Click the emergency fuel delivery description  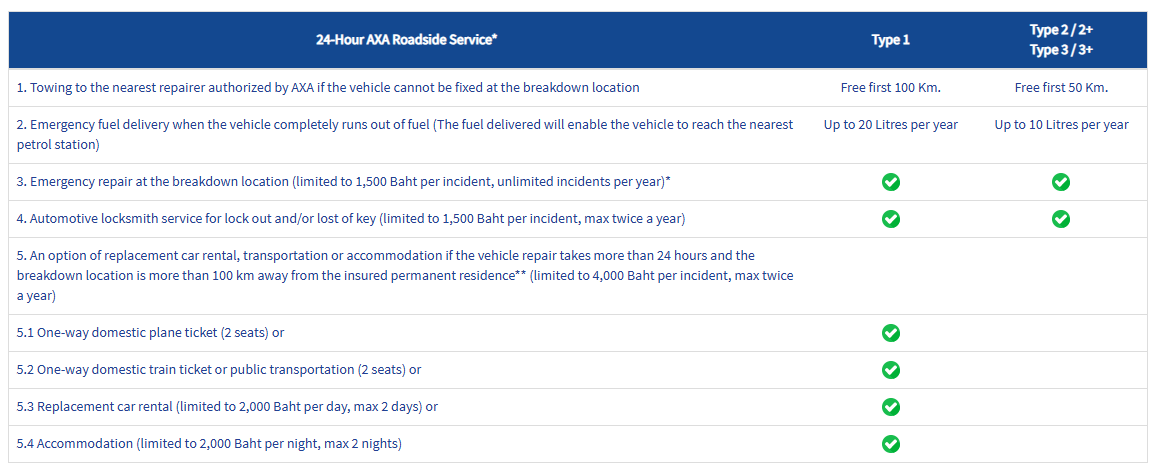[405, 134]
